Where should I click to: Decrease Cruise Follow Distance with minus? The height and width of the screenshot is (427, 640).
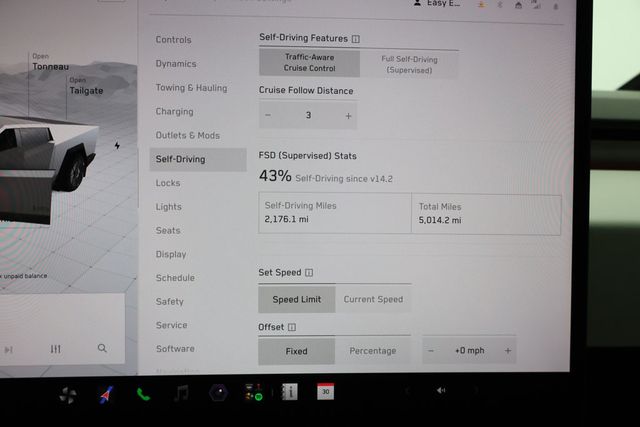(x=268, y=116)
